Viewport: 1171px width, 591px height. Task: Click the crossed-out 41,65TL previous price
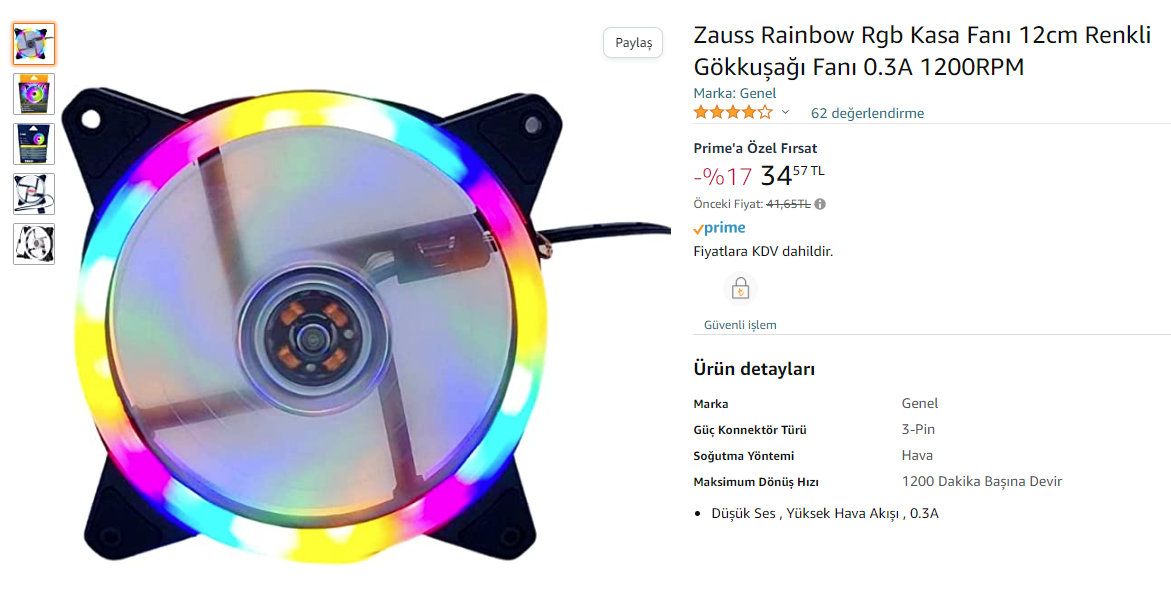[788, 204]
